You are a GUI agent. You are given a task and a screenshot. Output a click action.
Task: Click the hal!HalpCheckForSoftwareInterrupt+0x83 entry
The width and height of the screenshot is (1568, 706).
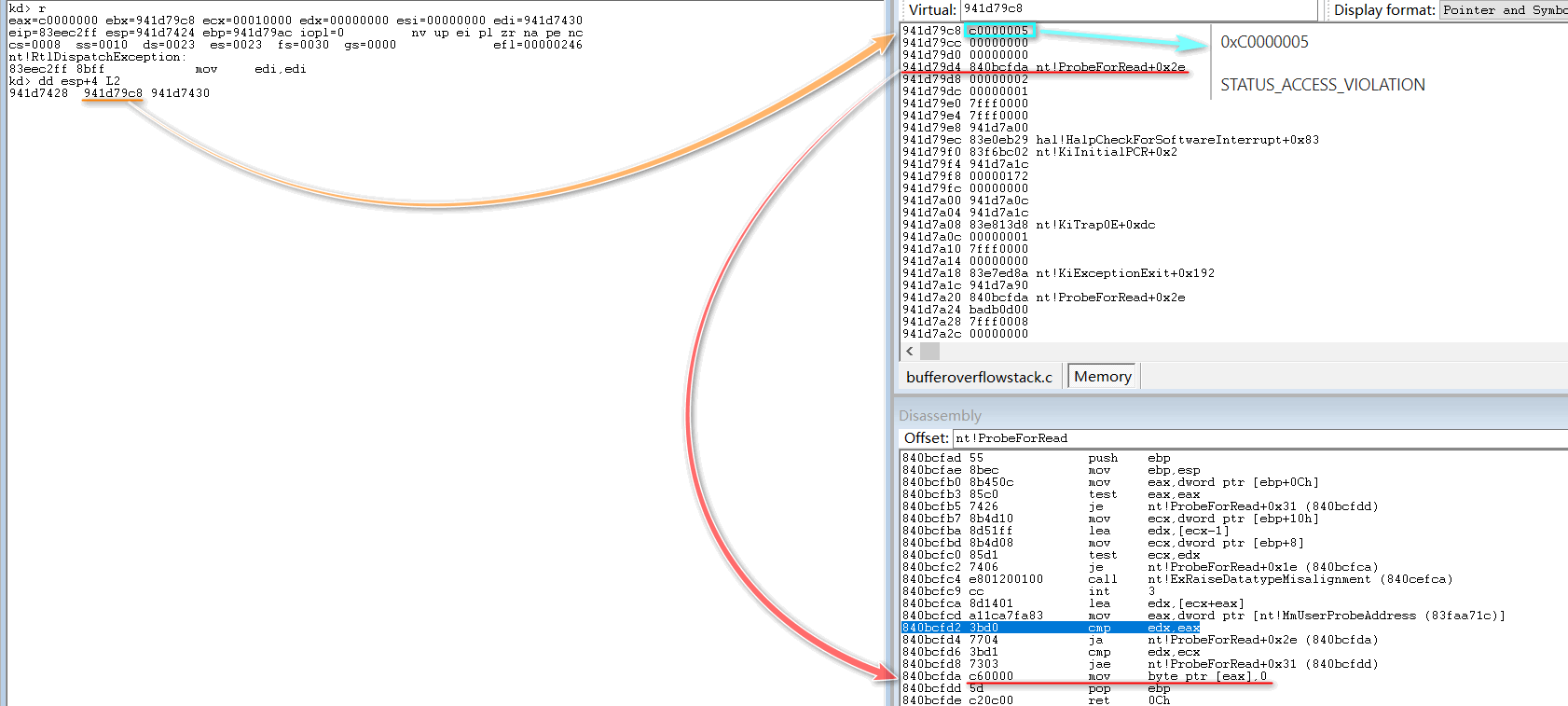1176,140
